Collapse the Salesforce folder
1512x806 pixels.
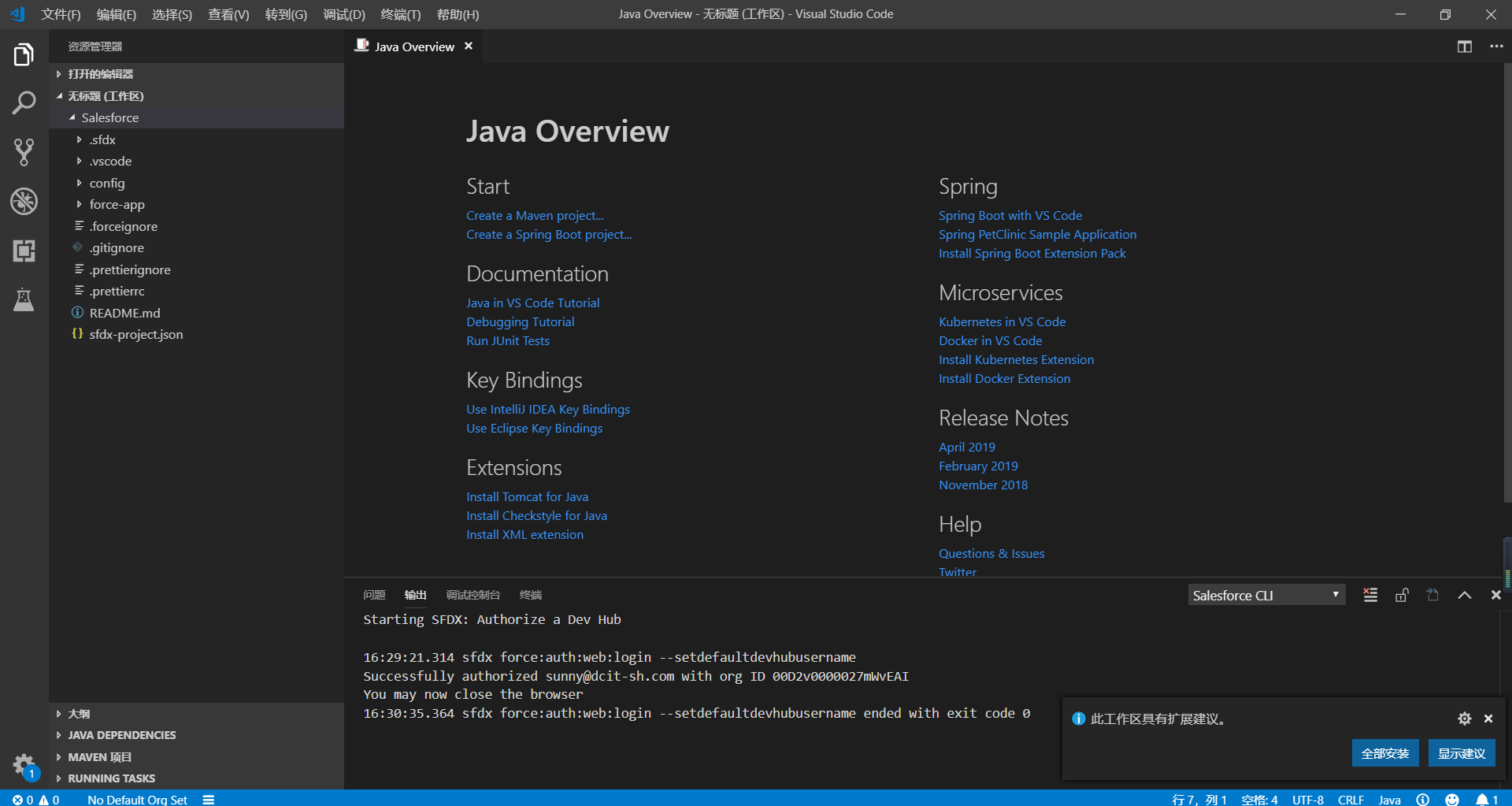pyautogui.click(x=196, y=117)
